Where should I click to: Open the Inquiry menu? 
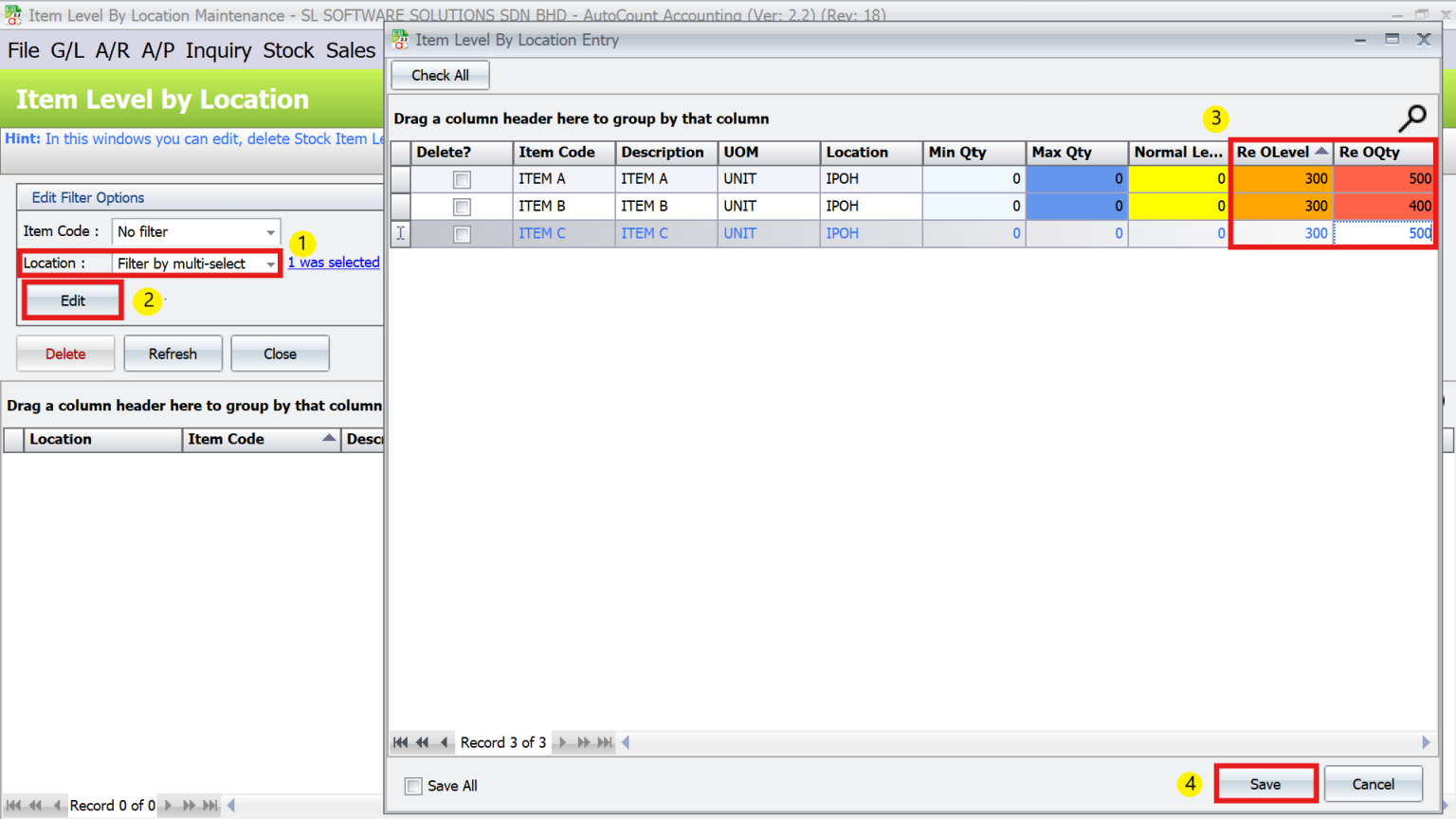[x=218, y=50]
